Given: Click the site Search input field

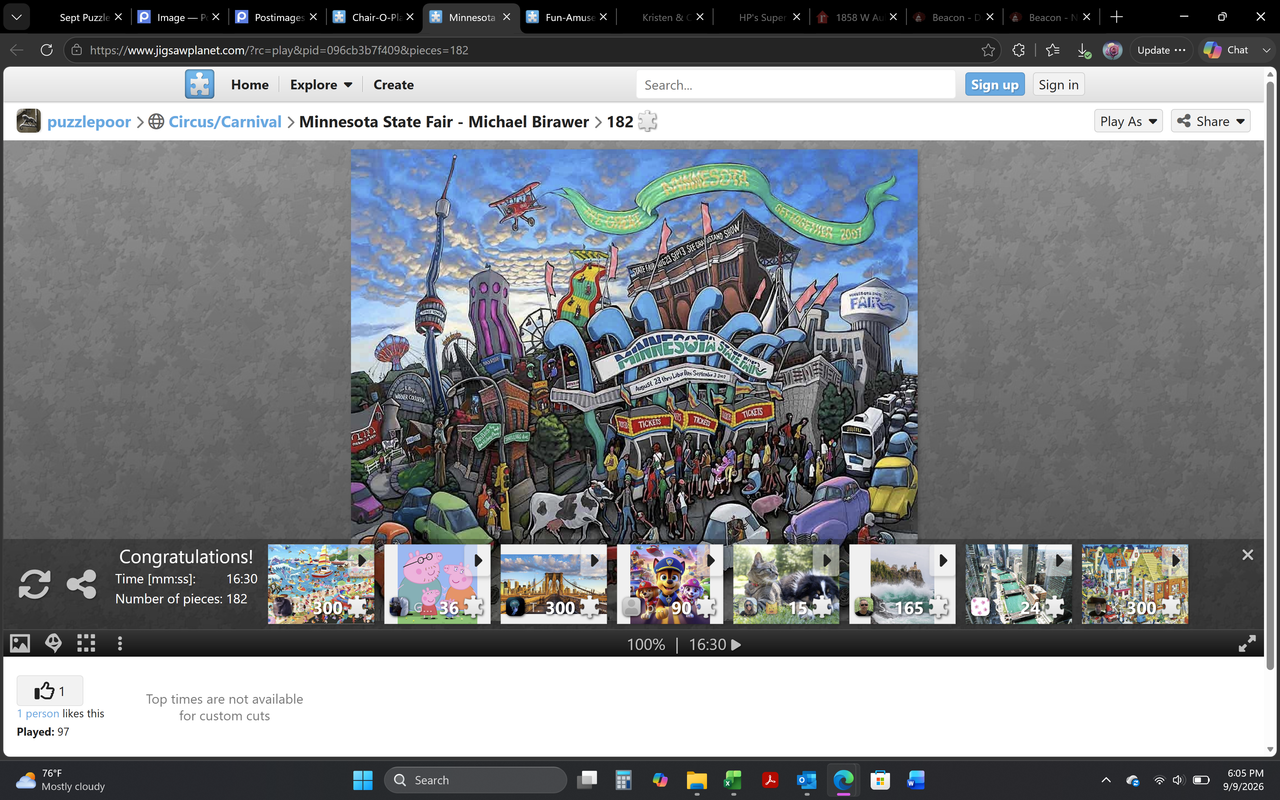Looking at the screenshot, I should 796,85.
